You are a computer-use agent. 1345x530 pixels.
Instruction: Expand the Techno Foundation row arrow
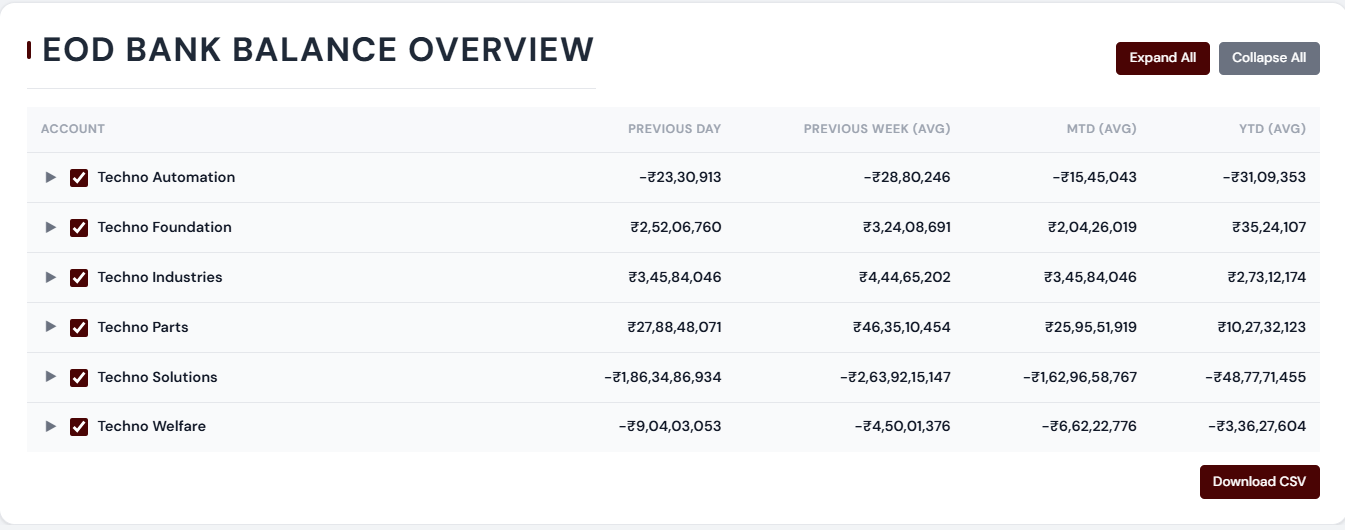click(51, 228)
